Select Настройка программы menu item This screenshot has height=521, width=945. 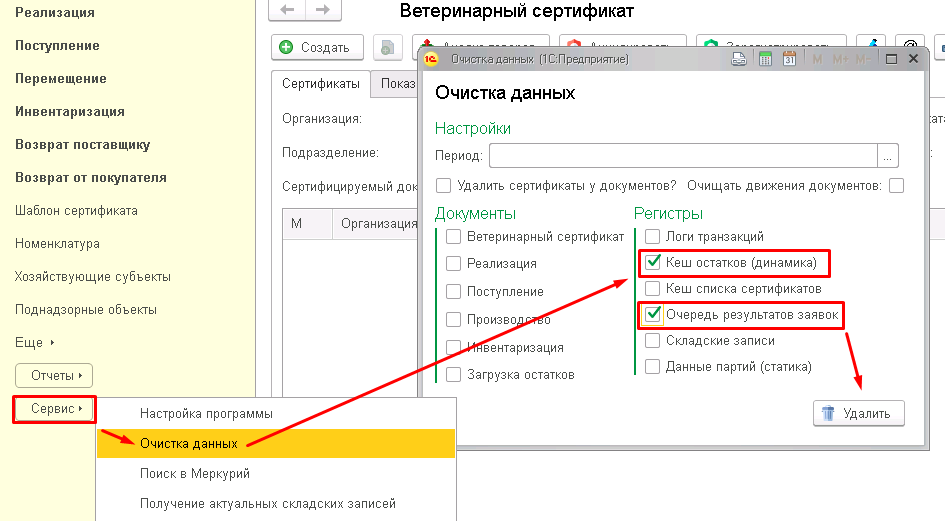(x=275, y=414)
